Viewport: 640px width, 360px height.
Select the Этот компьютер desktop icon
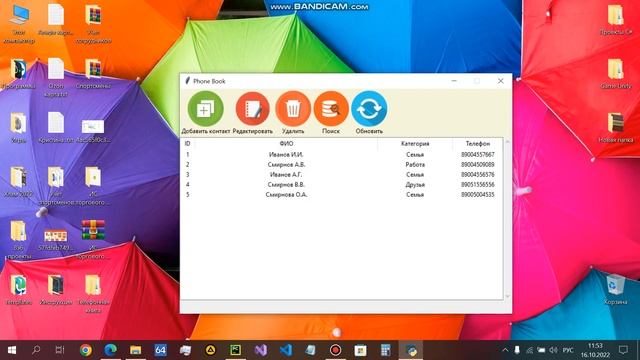tap(19, 24)
